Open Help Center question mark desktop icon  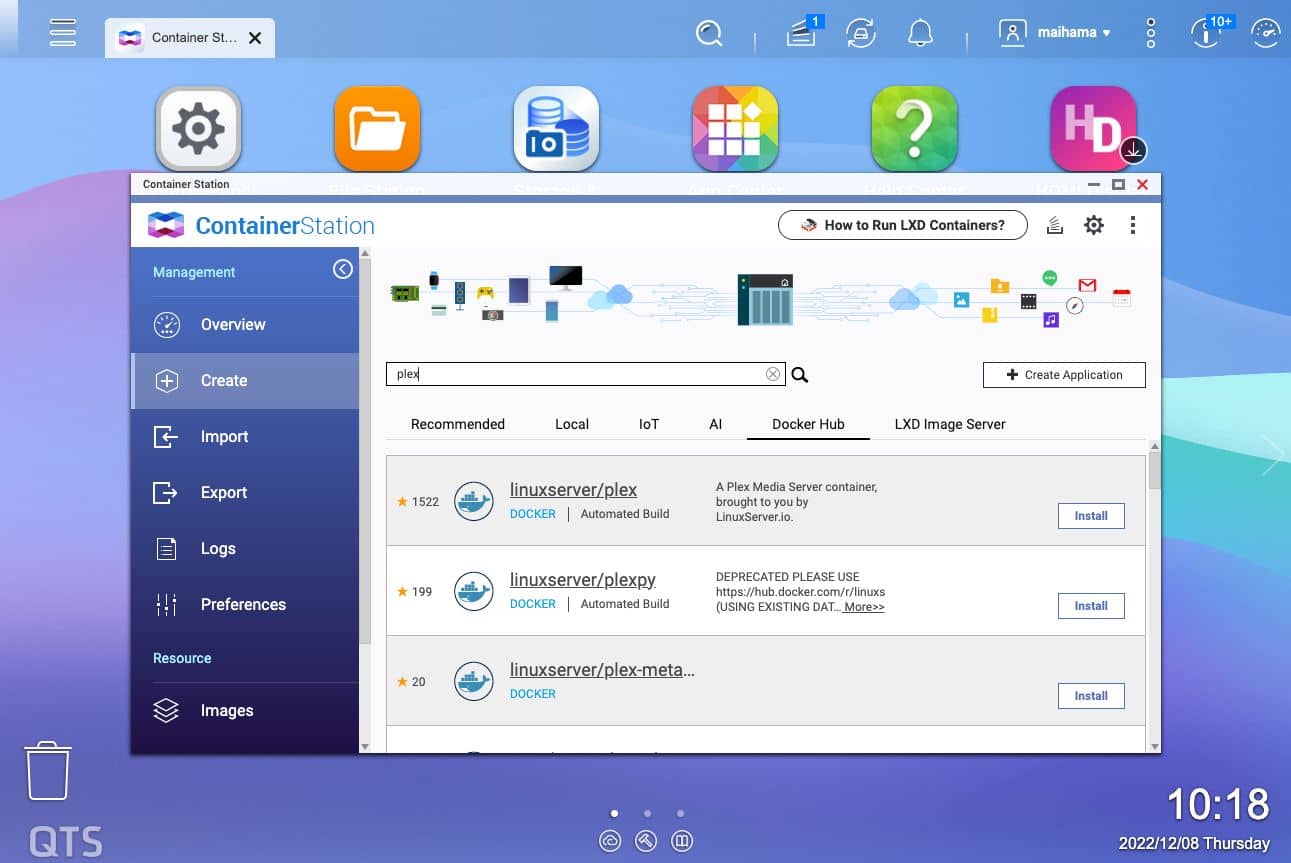coord(914,129)
